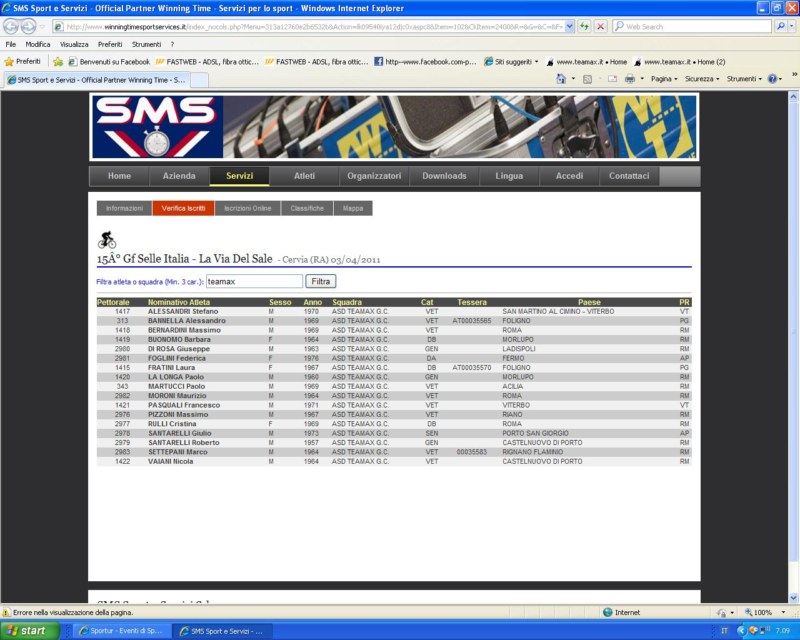The image size is (800, 640).
Task: Click the IE back navigation arrow
Action: tap(12, 26)
